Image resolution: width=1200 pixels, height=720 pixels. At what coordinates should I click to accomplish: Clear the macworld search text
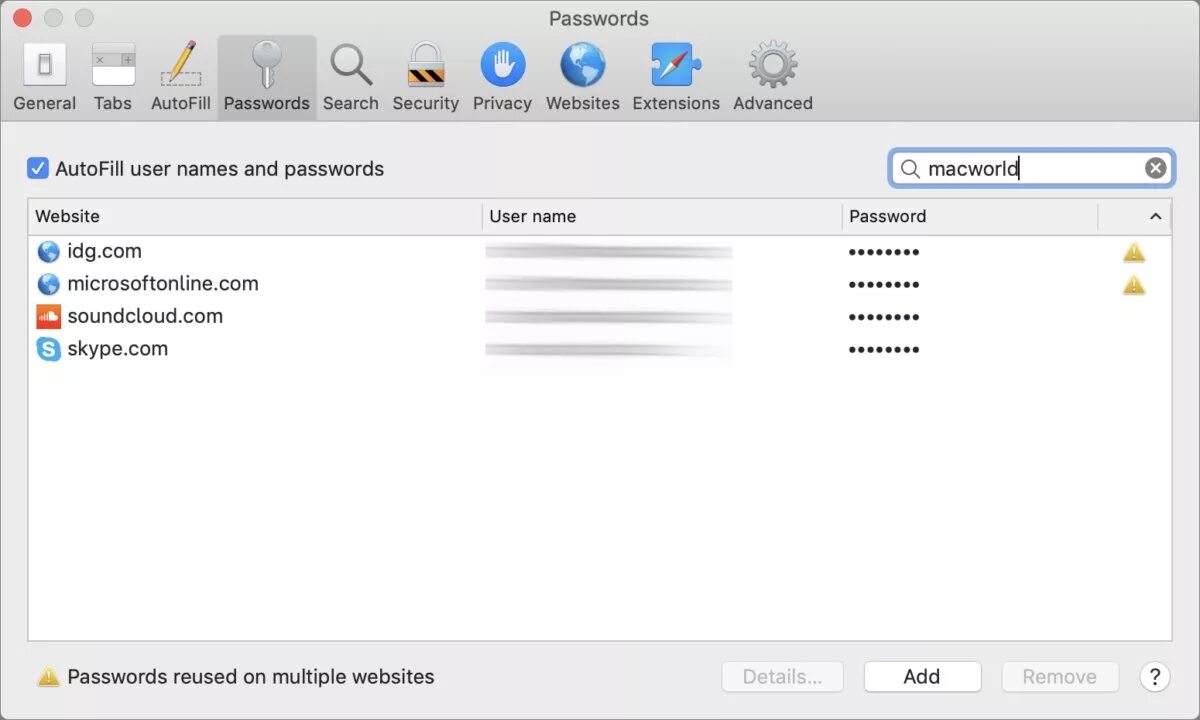click(x=1155, y=168)
